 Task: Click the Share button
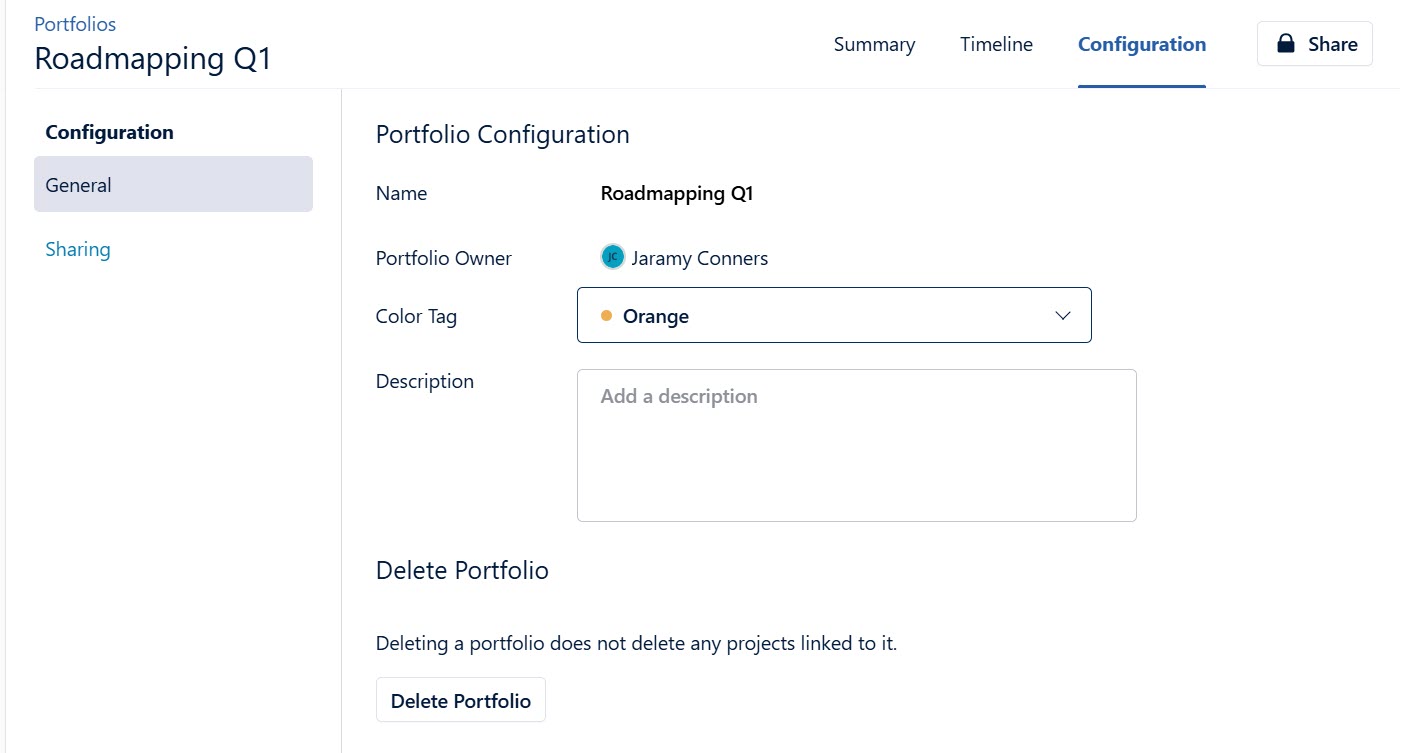(x=1314, y=43)
